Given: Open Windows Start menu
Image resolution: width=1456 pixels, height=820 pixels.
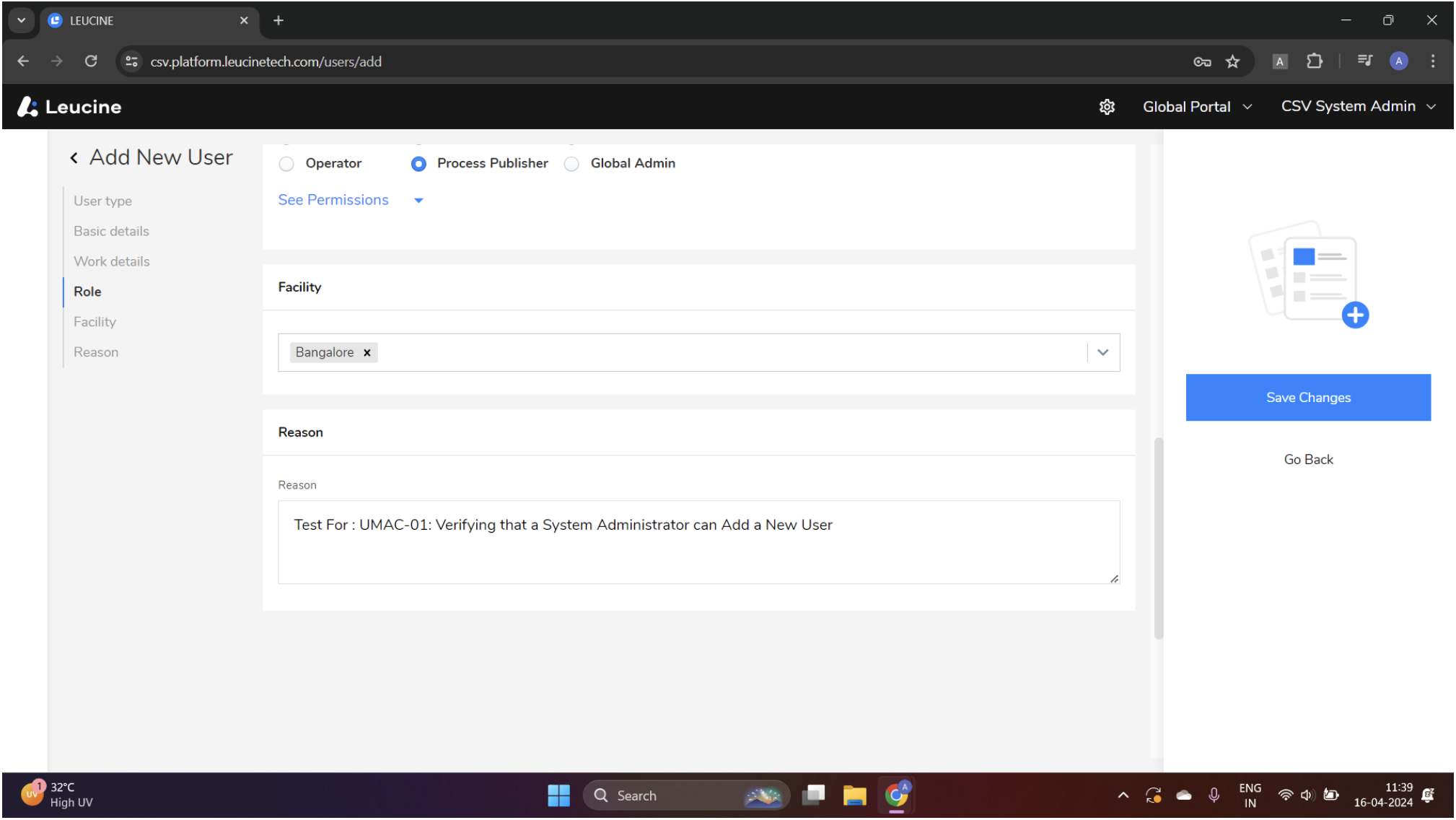Looking at the screenshot, I should (x=558, y=795).
